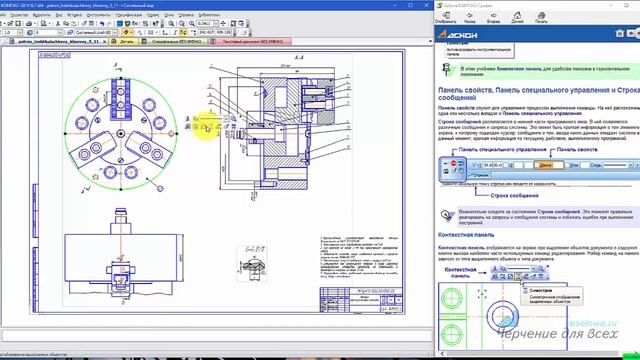The width and height of the screenshot is (640, 360).
Task: Open Print Preview from the toolbar
Action: coord(43,23)
